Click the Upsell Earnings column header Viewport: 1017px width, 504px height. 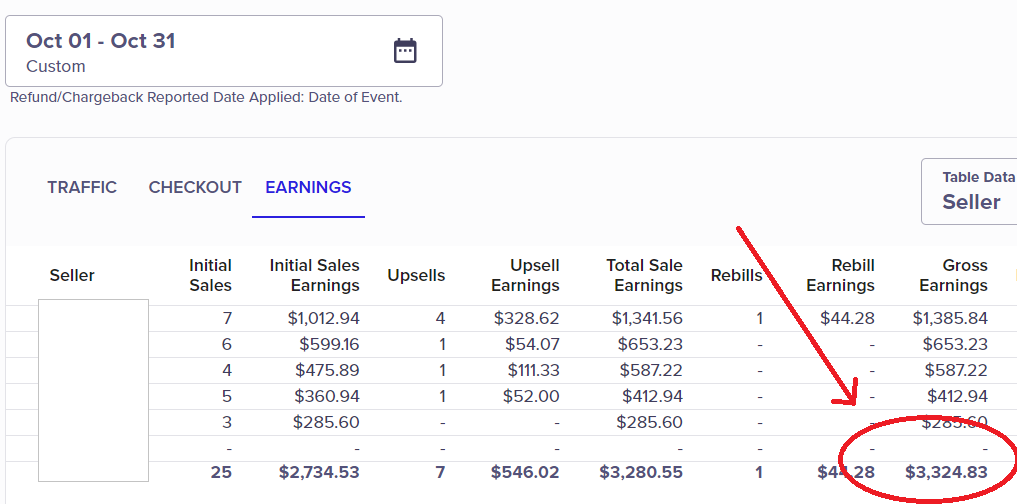525,275
